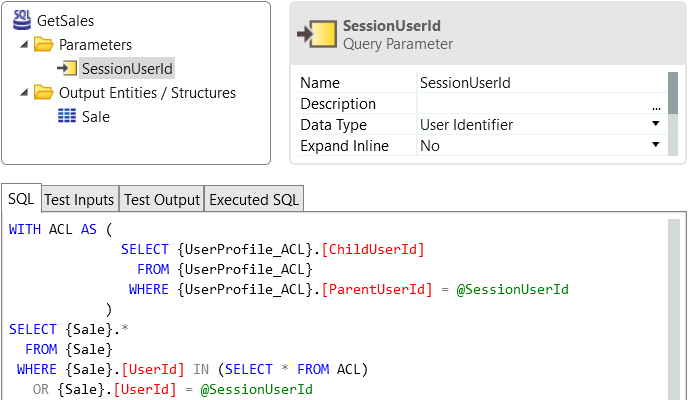688x400 pixels.
Task: Click the SessionUserId input parameter icon in tree
Action: point(67,68)
